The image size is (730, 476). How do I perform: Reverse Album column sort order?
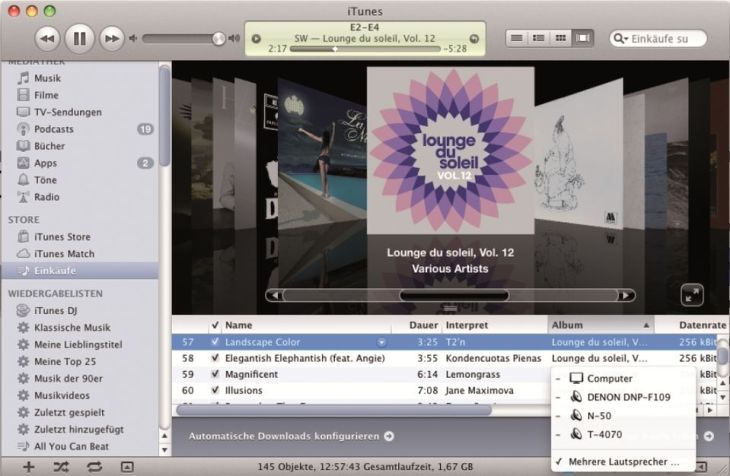(x=601, y=325)
